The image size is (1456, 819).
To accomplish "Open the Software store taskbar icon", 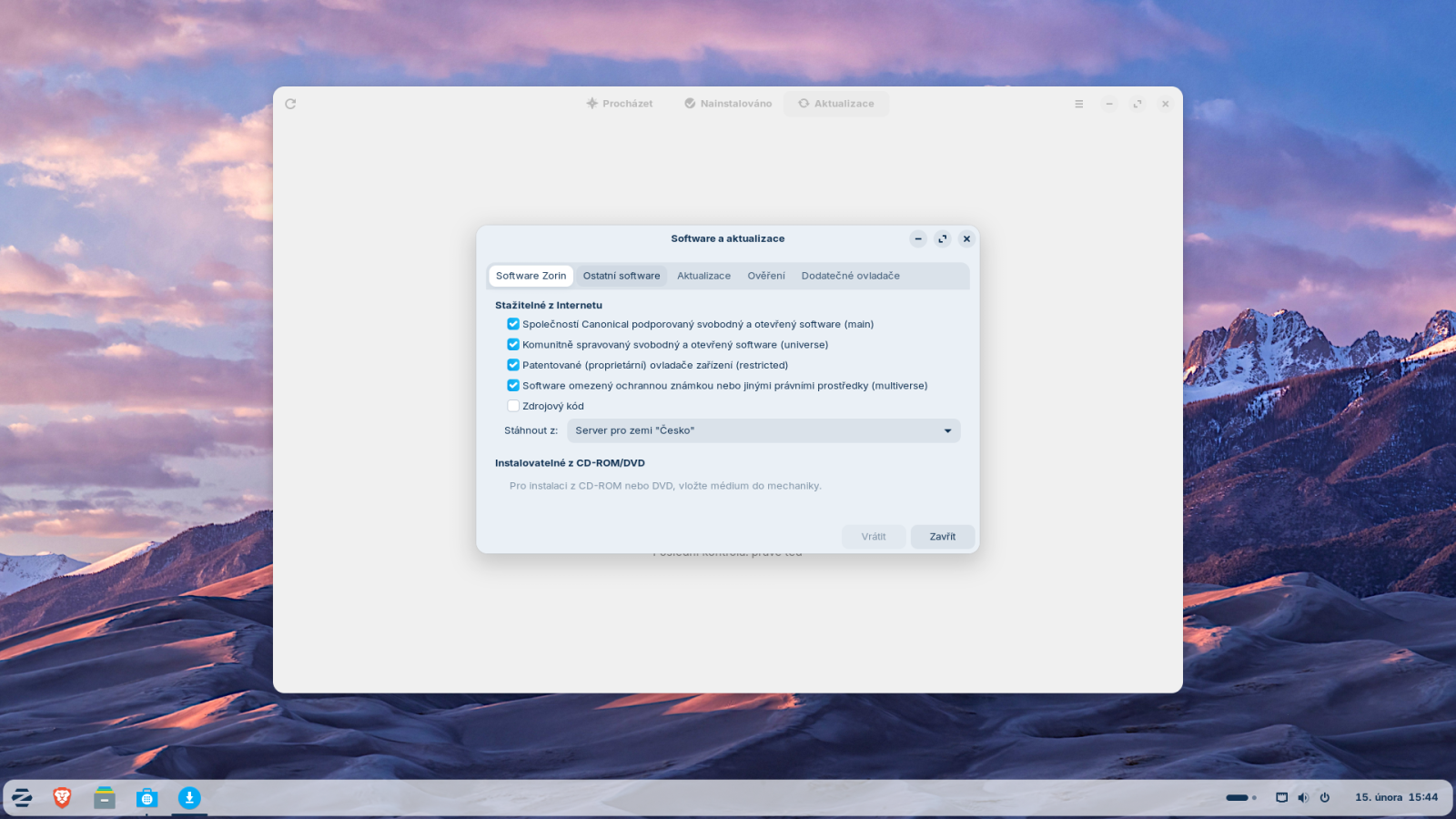I will tap(147, 798).
